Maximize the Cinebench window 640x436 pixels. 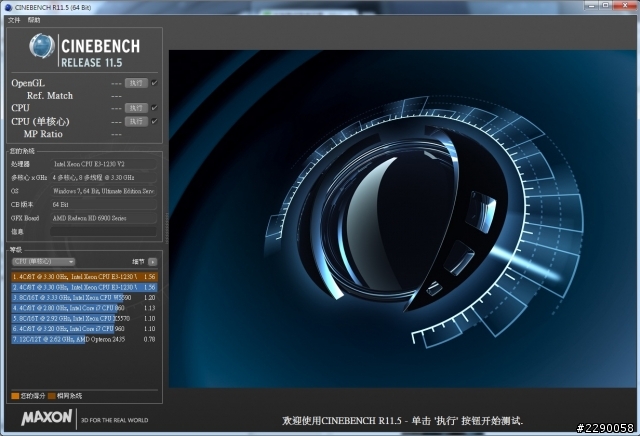click(605, 5)
